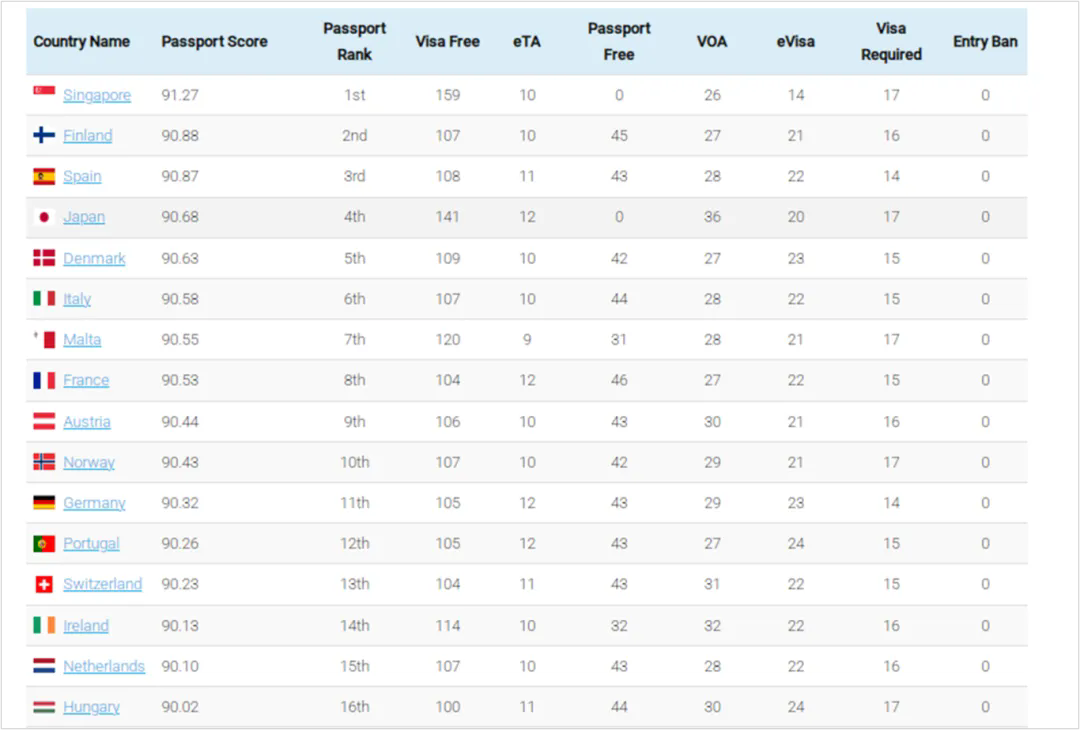Open the Malta country link

point(82,340)
